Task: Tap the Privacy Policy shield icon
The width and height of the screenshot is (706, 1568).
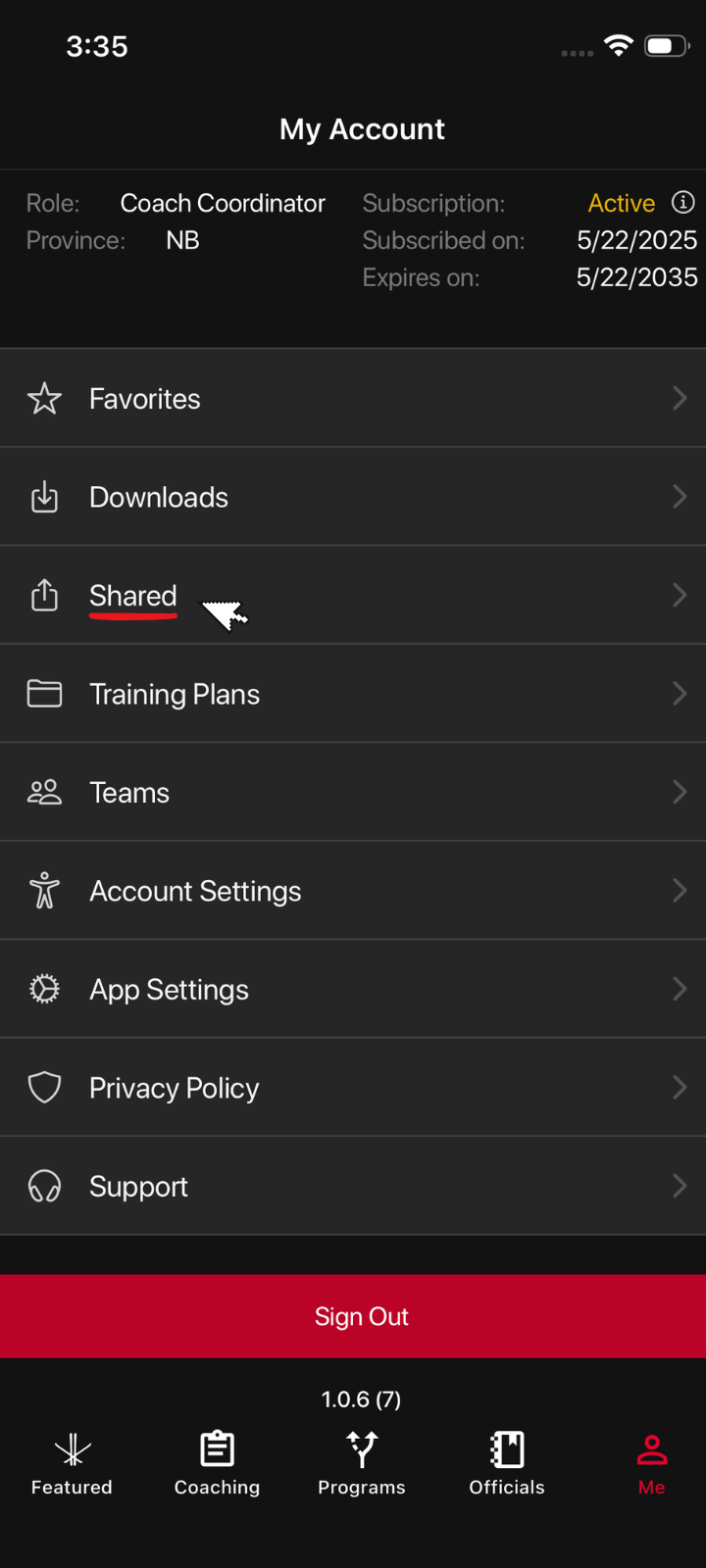Action: point(44,1087)
